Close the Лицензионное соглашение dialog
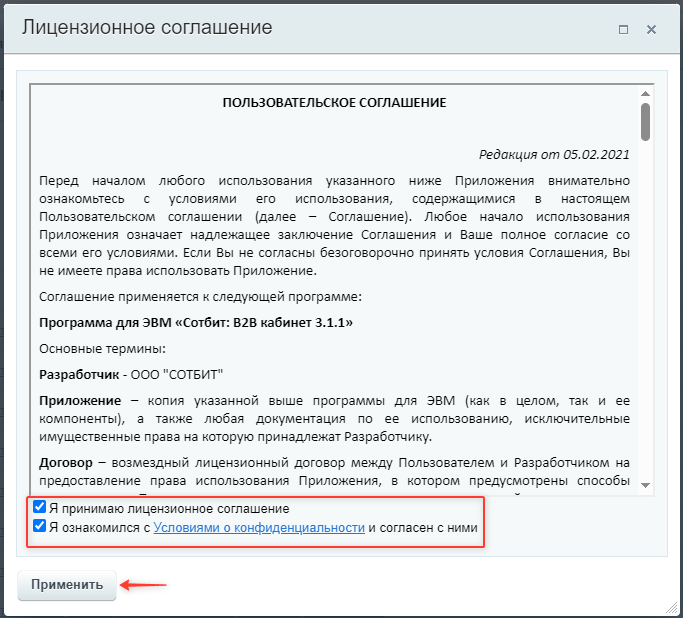683x618 pixels. [651, 30]
